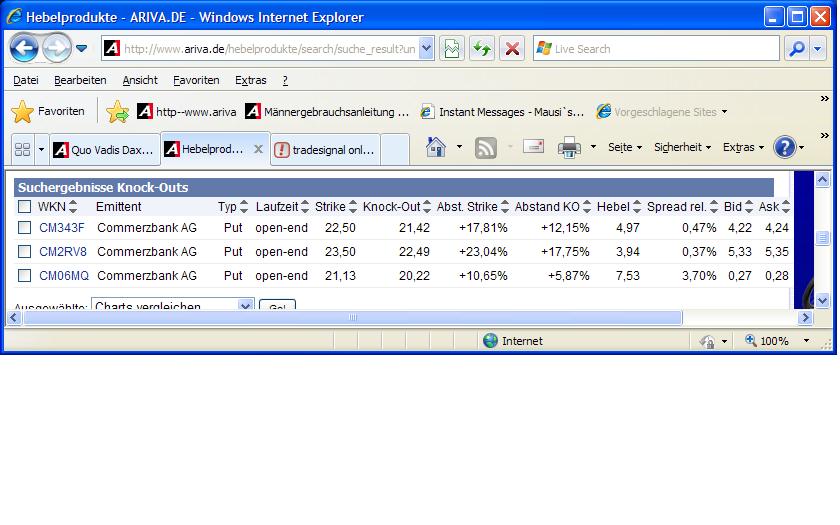Open the Datei menu
840x525 pixels.
(x=26, y=80)
